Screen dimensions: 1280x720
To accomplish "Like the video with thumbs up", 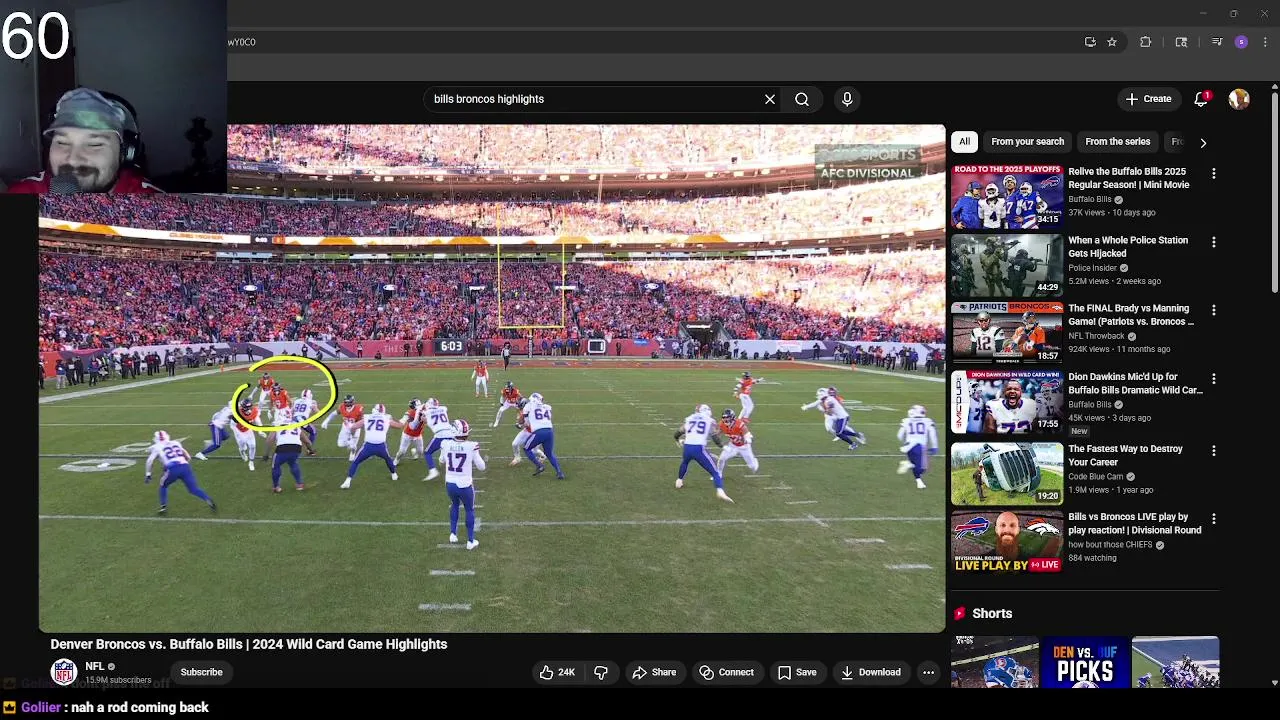I will click(557, 672).
